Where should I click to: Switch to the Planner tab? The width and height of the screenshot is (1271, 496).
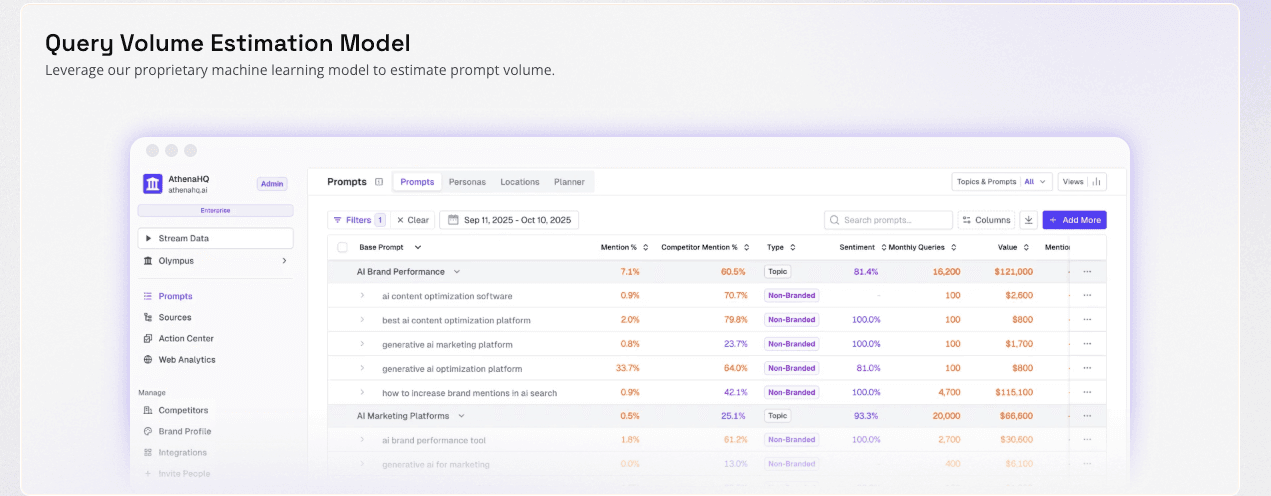coord(569,182)
